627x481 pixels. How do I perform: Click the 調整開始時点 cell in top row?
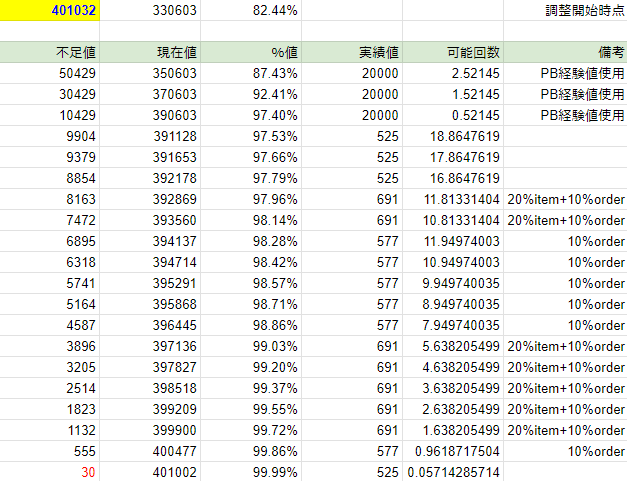point(584,10)
